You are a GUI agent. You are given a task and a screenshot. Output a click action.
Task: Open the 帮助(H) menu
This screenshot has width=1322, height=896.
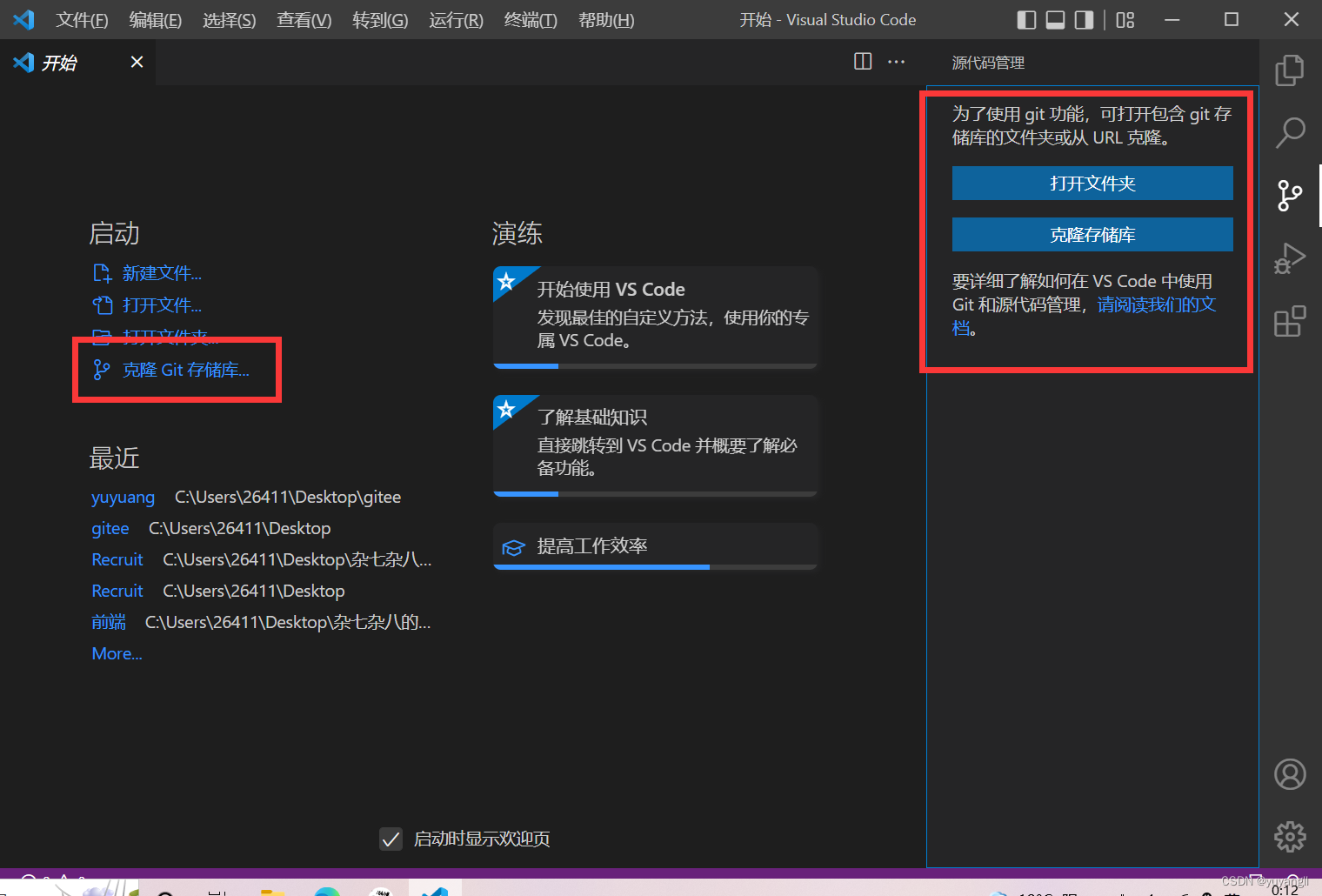pos(606,20)
